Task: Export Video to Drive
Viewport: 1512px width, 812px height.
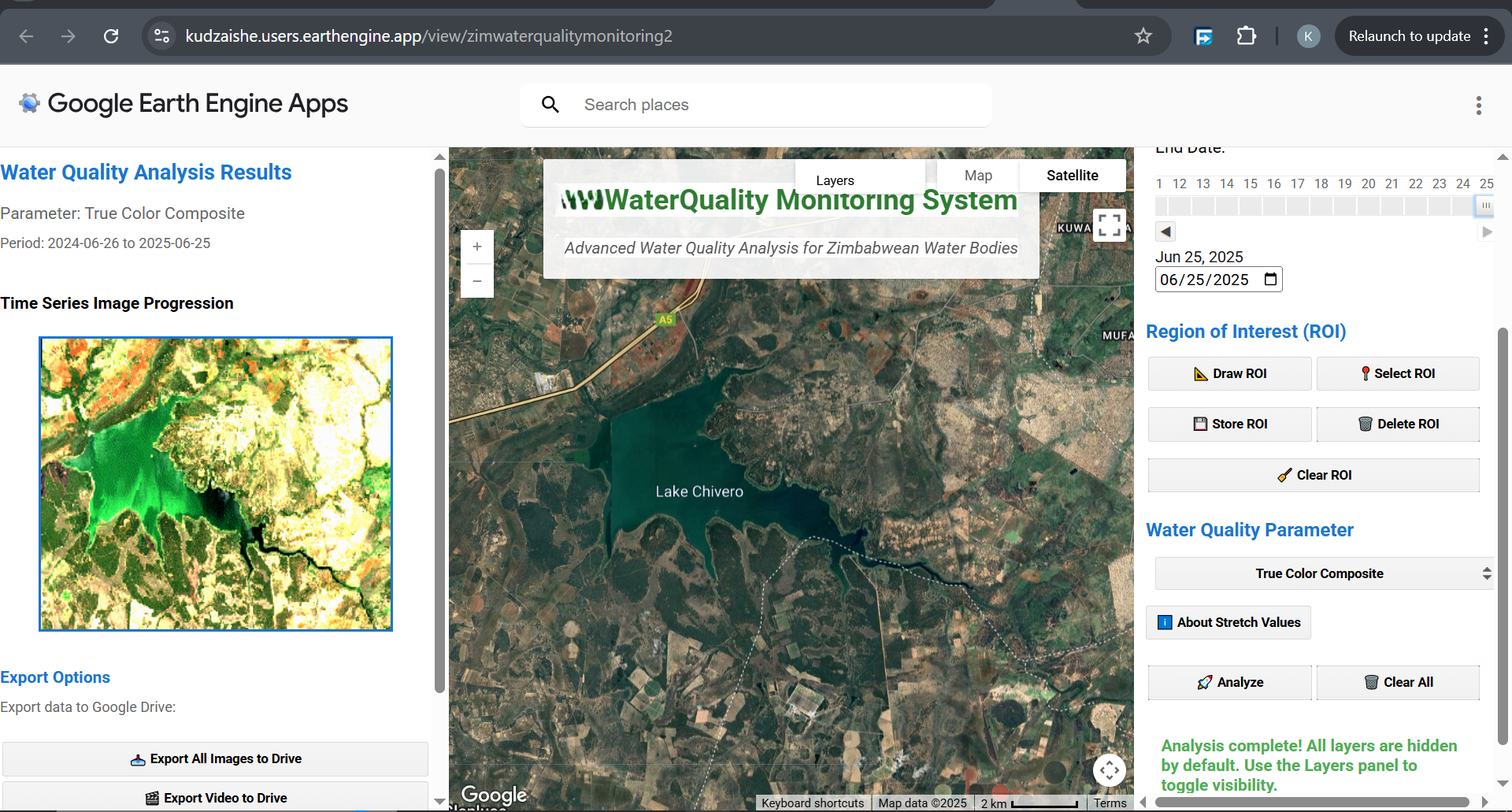Action: click(x=215, y=797)
